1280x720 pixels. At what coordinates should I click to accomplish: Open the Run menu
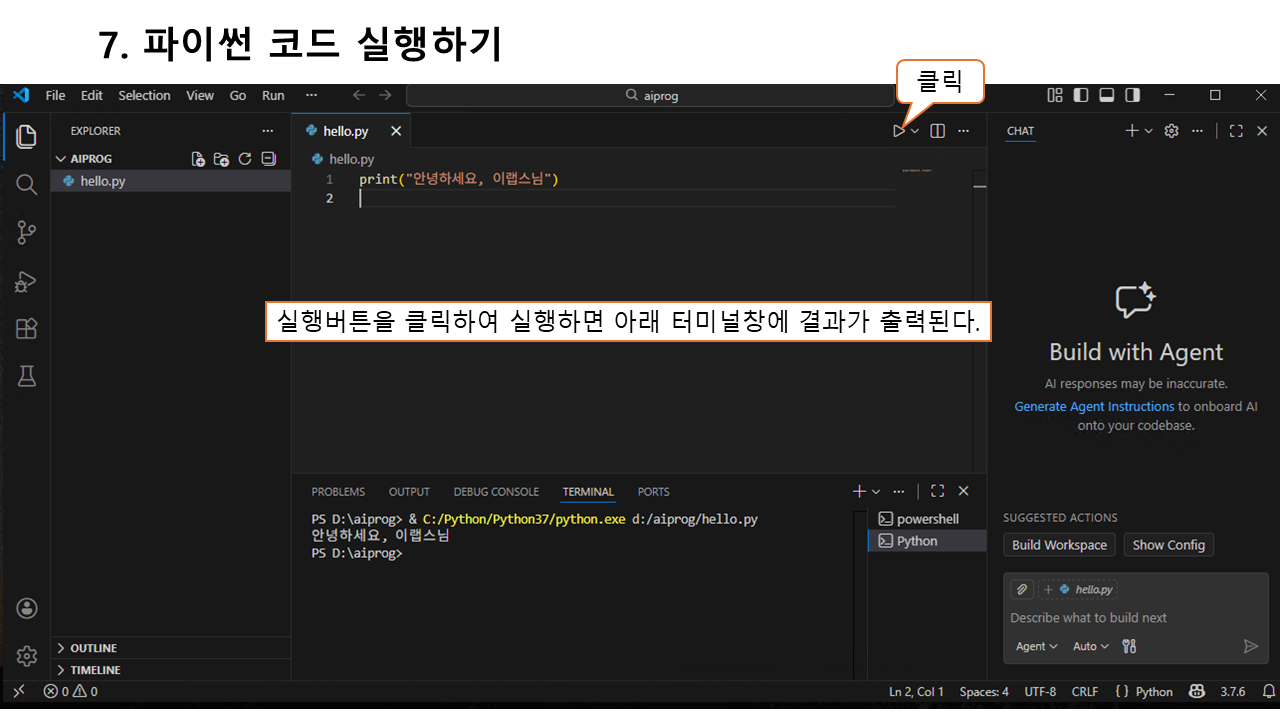(273, 95)
